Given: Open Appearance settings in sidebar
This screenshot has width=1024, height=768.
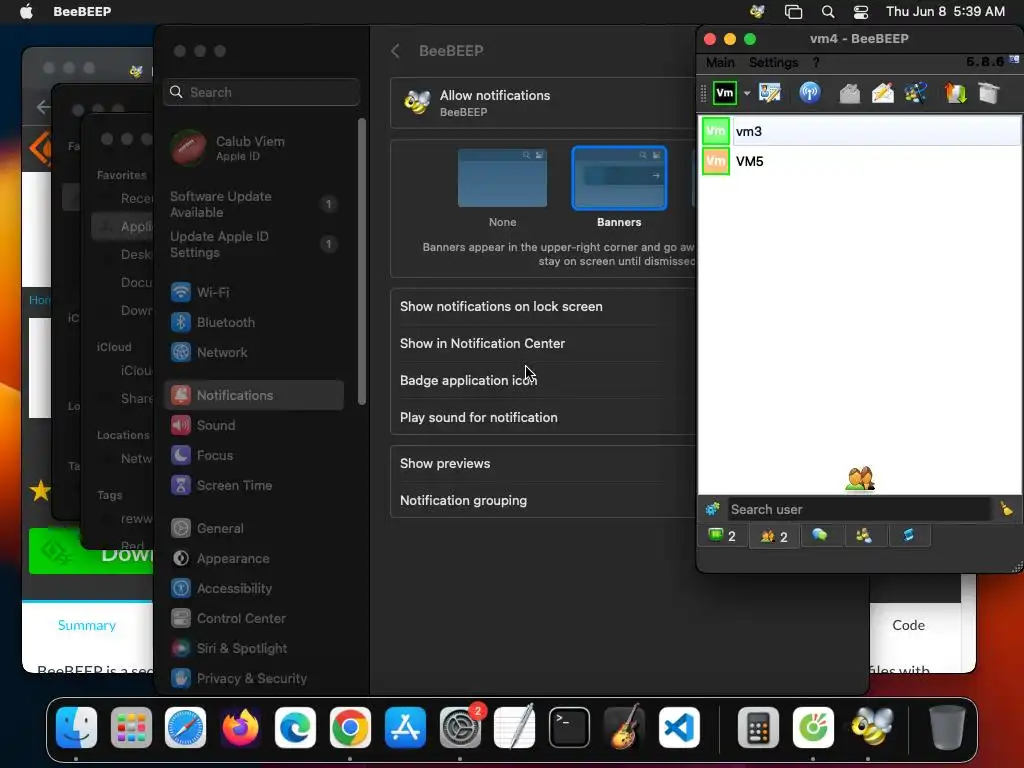Looking at the screenshot, I should tap(253, 558).
